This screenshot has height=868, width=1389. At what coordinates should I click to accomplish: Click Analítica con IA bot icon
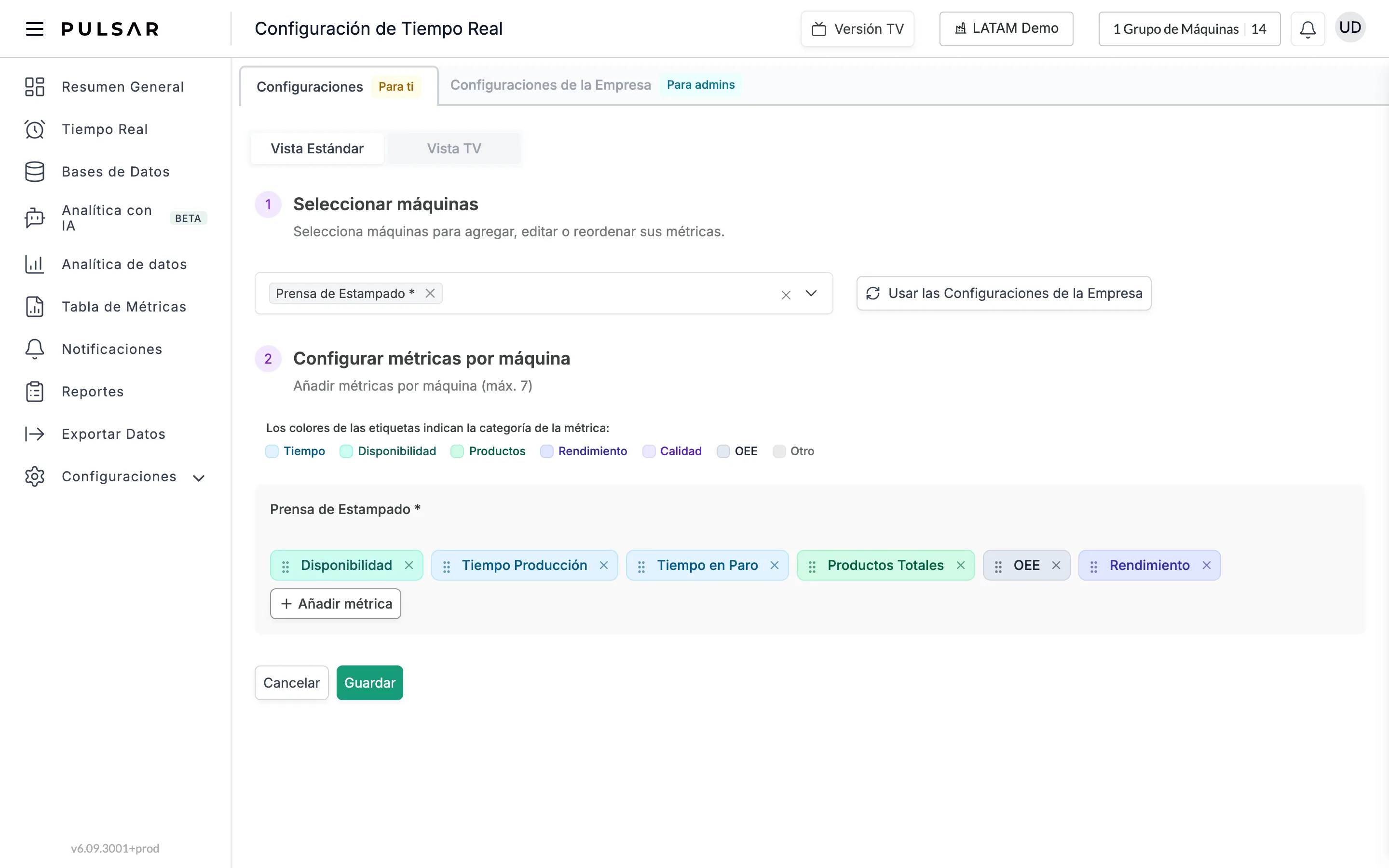pos(34,218)
